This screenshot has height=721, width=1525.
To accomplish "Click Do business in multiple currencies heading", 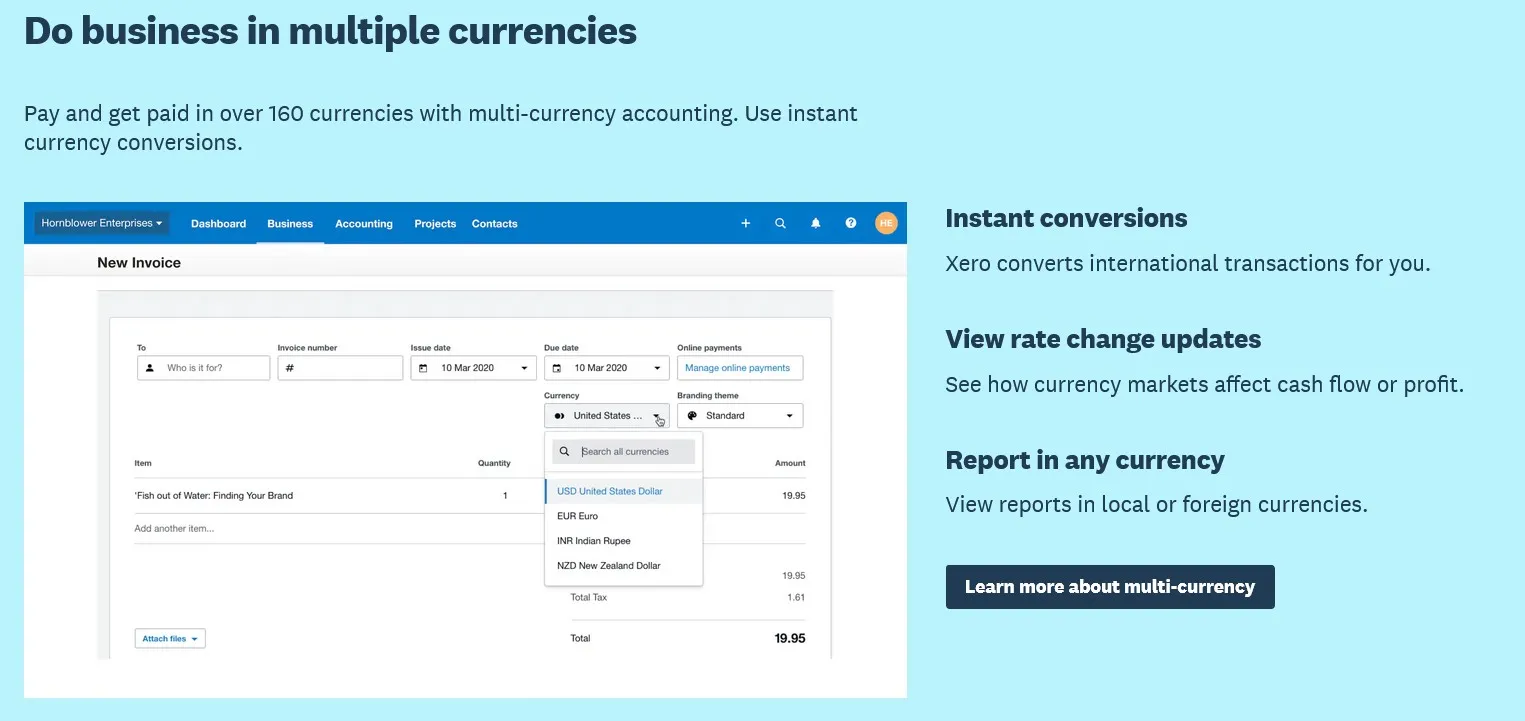I will (330, 30).
